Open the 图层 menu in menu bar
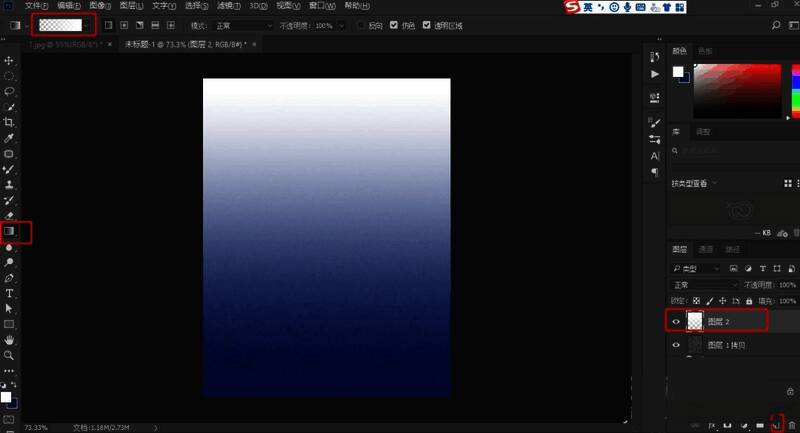 (x=128, y=6)
